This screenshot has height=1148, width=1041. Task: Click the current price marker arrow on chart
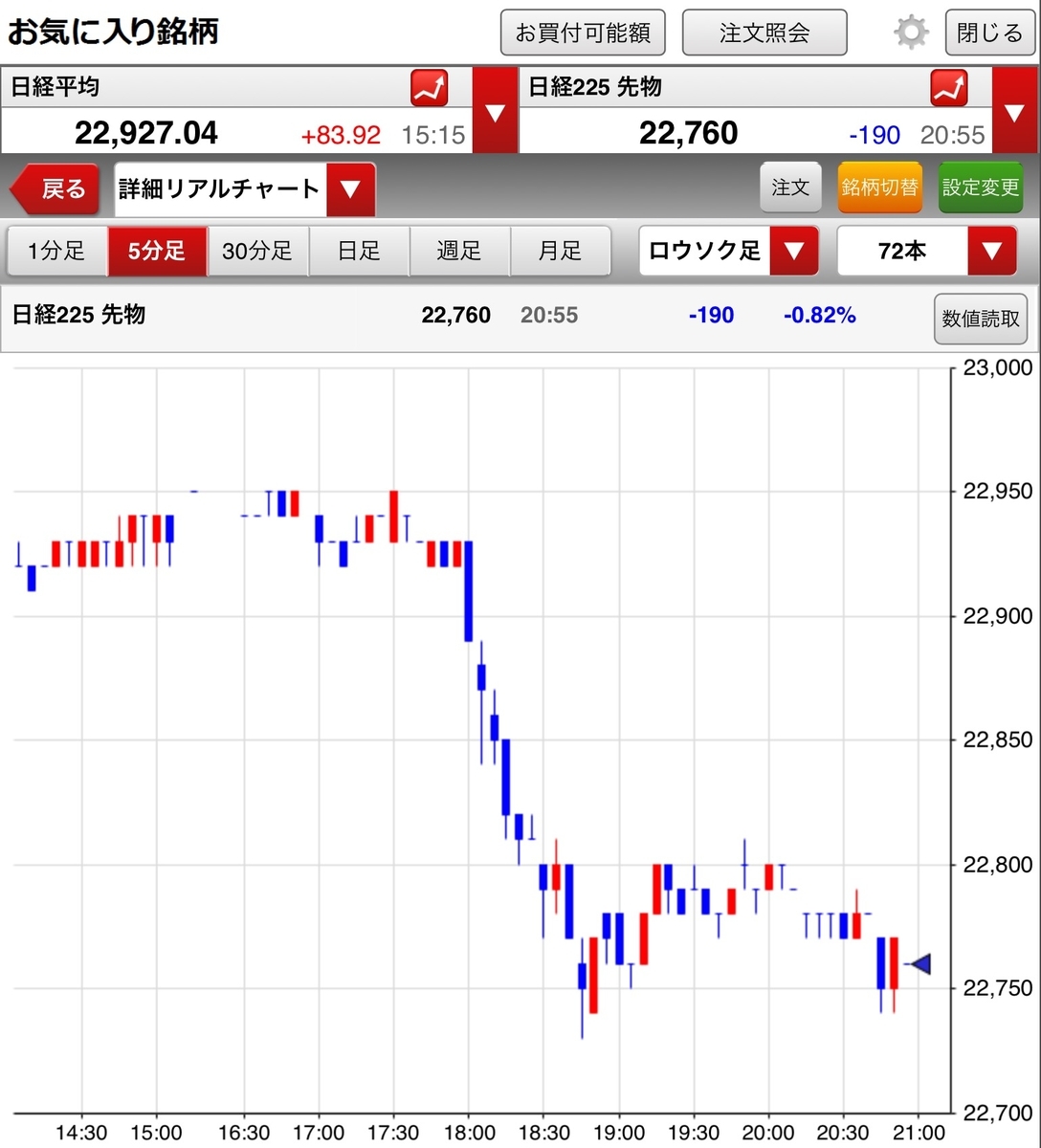(x=919, y=964)
